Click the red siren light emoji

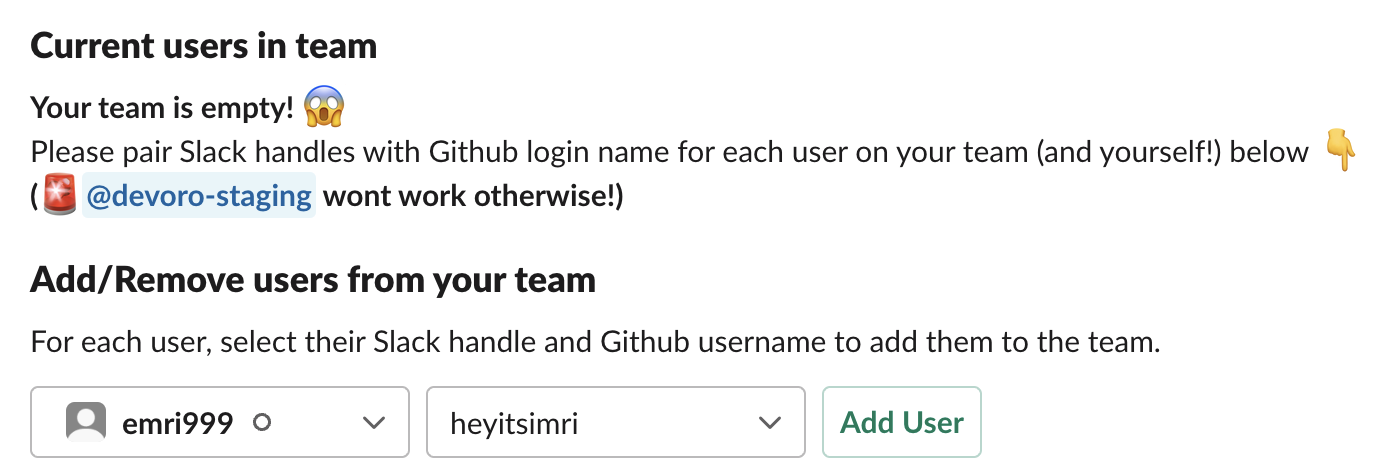tap(59, 196)
